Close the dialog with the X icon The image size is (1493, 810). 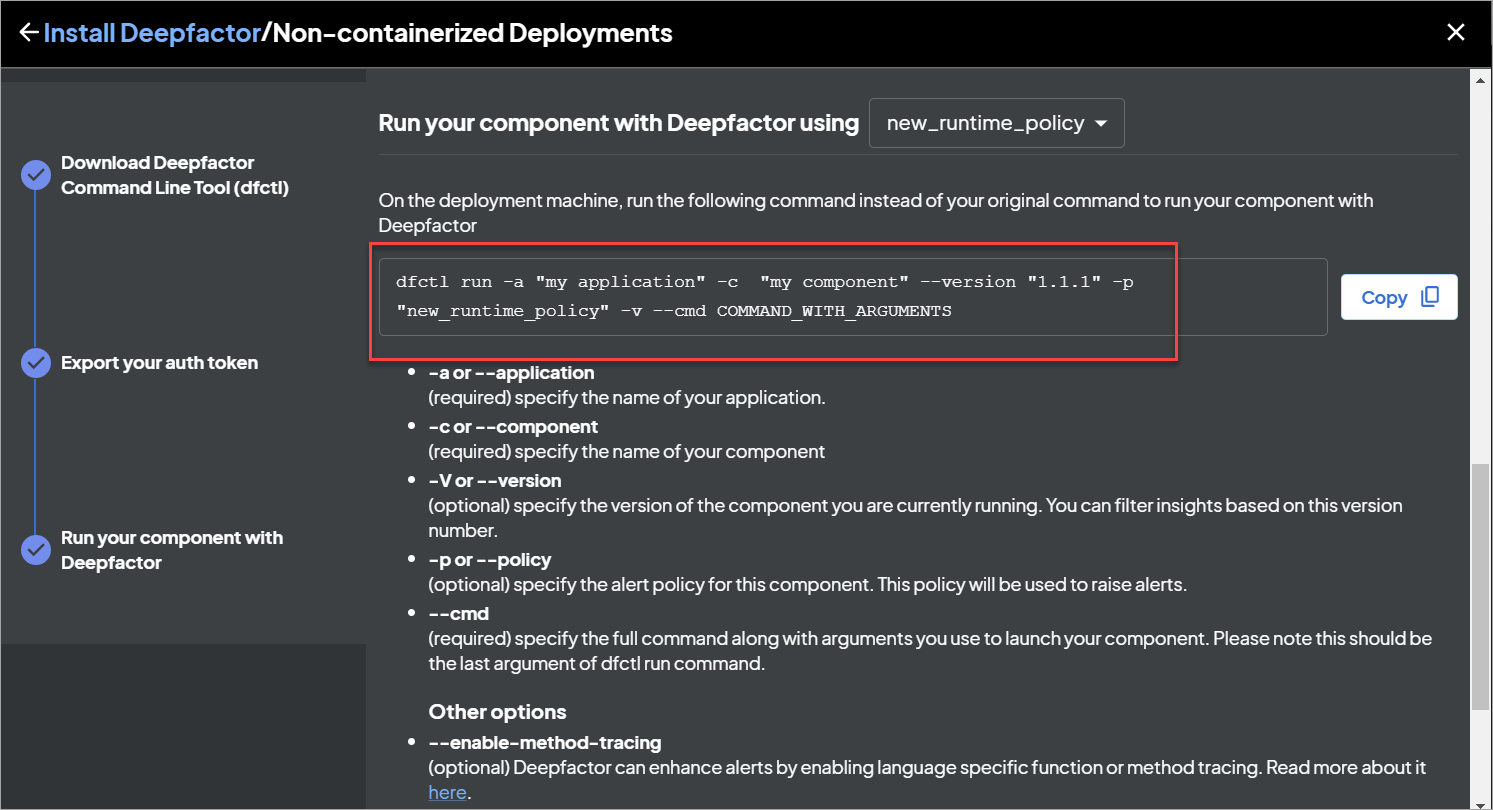tap(1456, 33)
